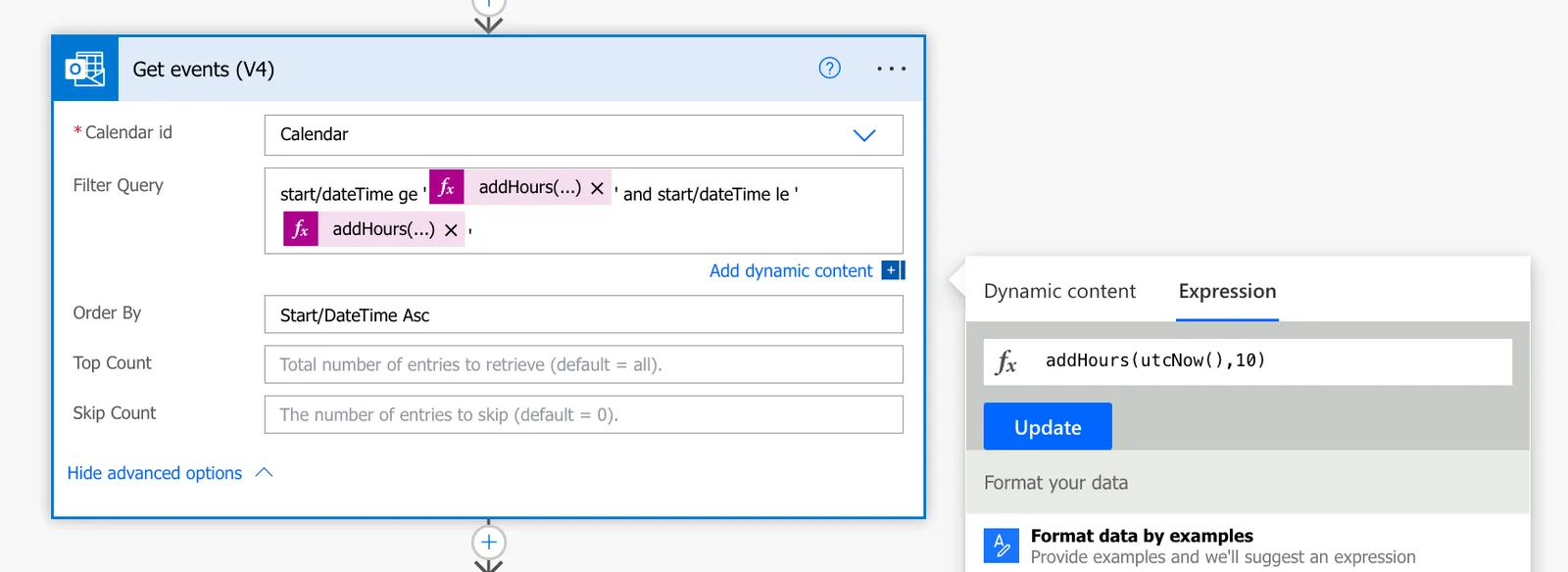Click the Skip Count input field
The height and width of the screenshot is (572, 1568).
pyautogui.click(x=583, y=414)
